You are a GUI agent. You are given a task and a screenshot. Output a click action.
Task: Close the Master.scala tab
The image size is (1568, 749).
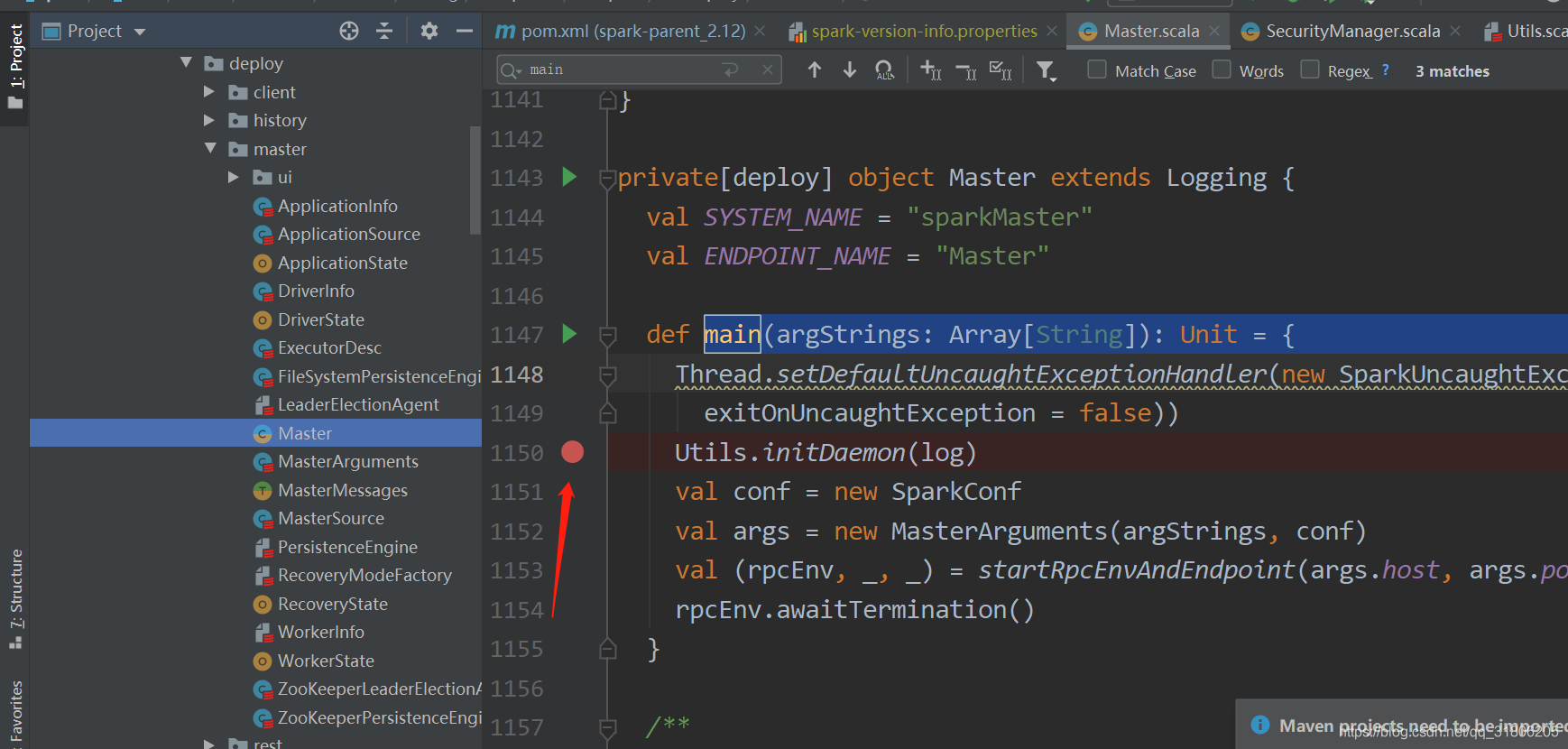click(1214, 31)
